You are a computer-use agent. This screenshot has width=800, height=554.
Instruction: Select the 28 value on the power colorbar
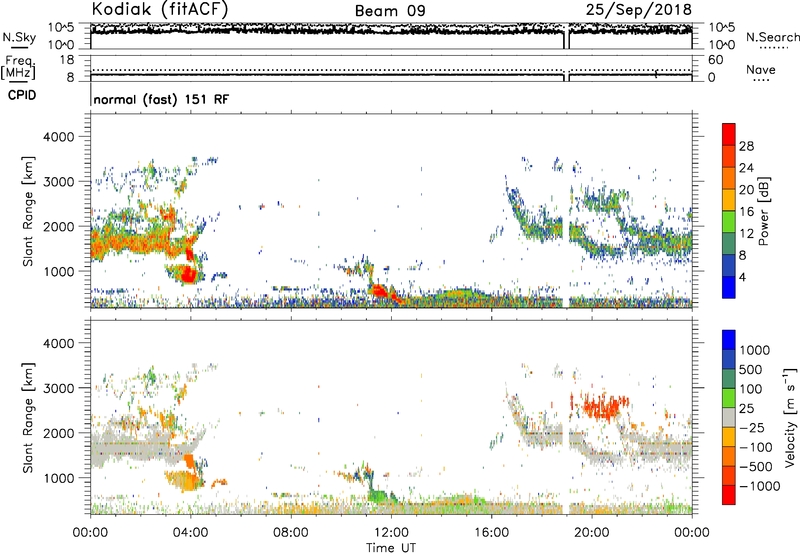click(x=746, y=146)
